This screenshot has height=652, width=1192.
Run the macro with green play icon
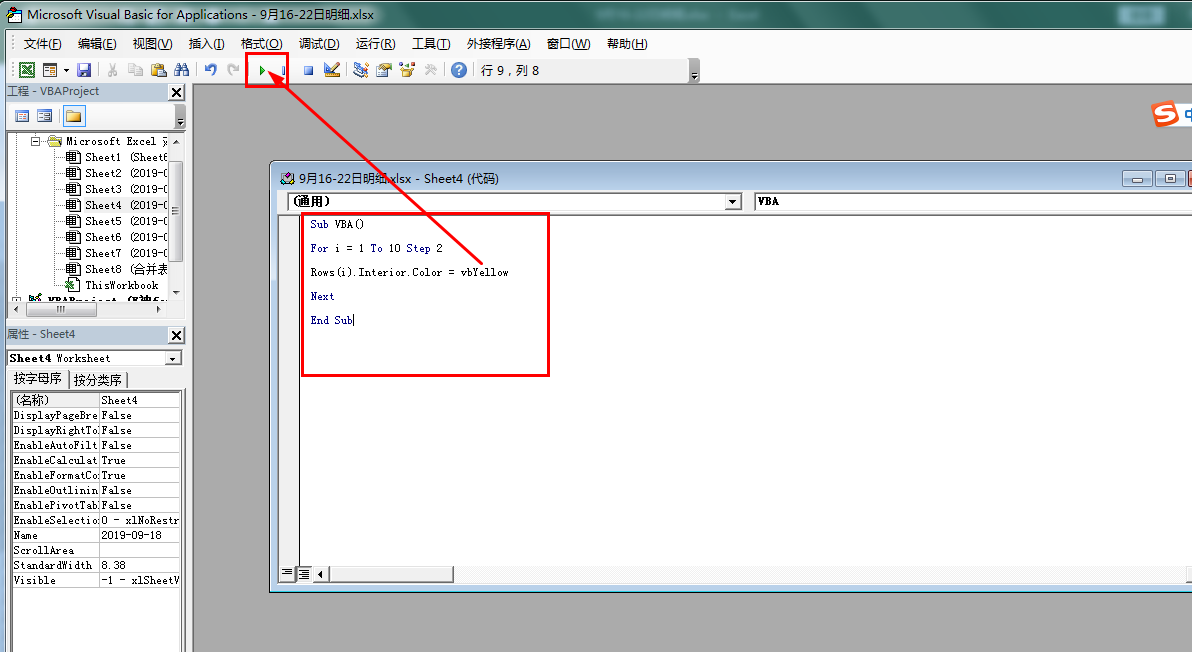[262, 70]
